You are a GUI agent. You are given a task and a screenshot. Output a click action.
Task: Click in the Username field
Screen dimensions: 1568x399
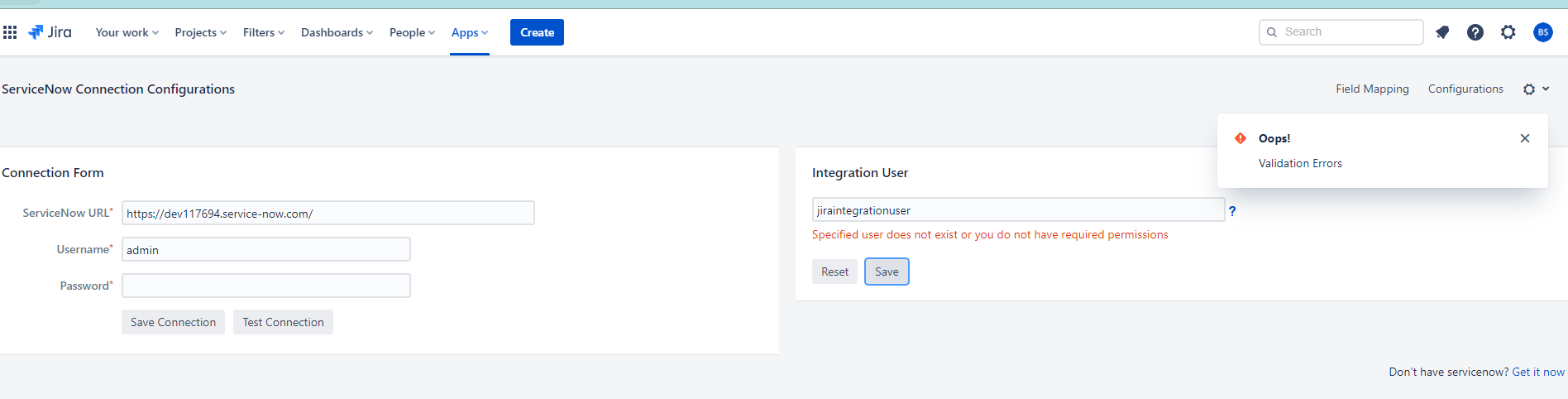(266, 249)
